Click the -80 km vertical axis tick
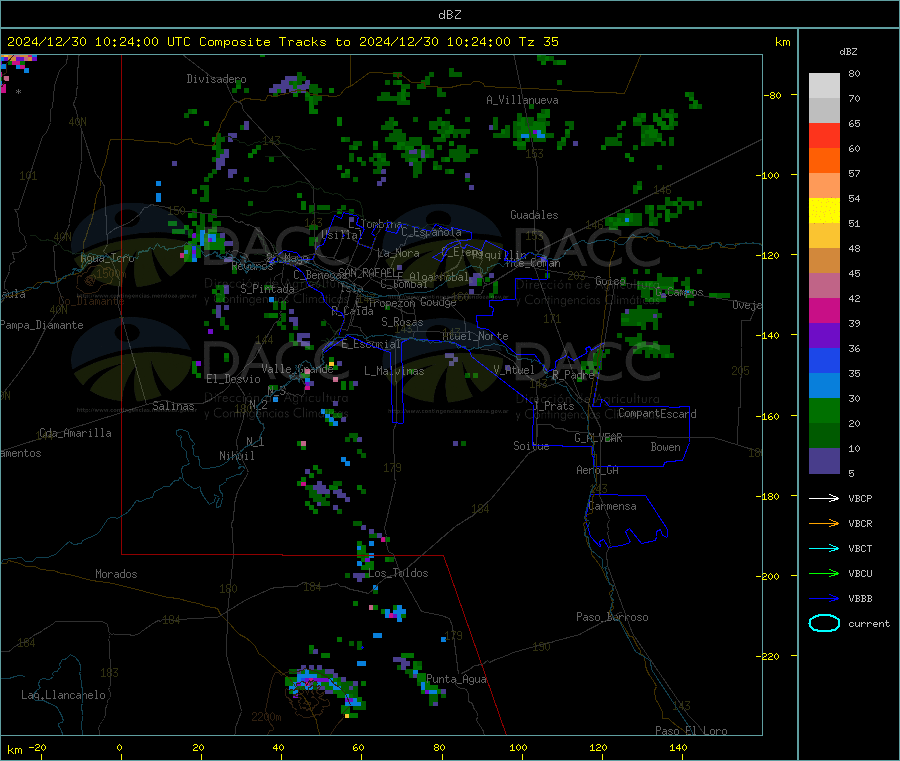This screenshot has height=761, width=900. click(773, 95)
